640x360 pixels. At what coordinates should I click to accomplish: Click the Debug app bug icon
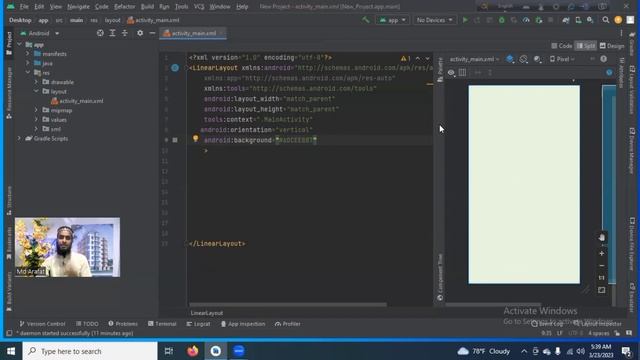(502, 20)
